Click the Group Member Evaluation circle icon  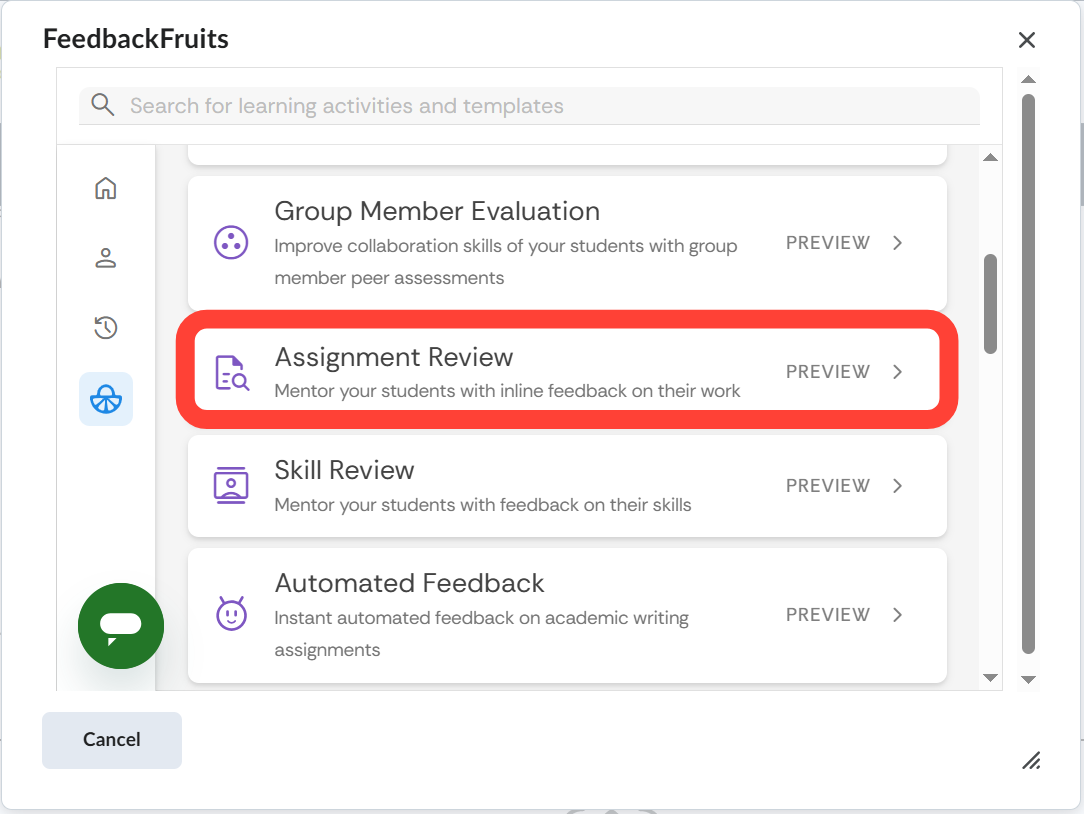pos(231,243)
